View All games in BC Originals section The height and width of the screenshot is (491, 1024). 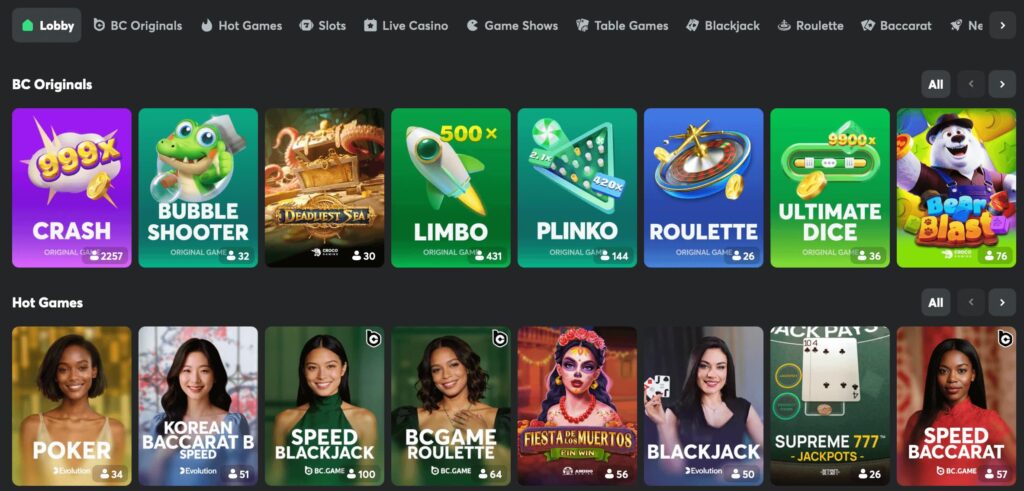(x=936, y=84)
